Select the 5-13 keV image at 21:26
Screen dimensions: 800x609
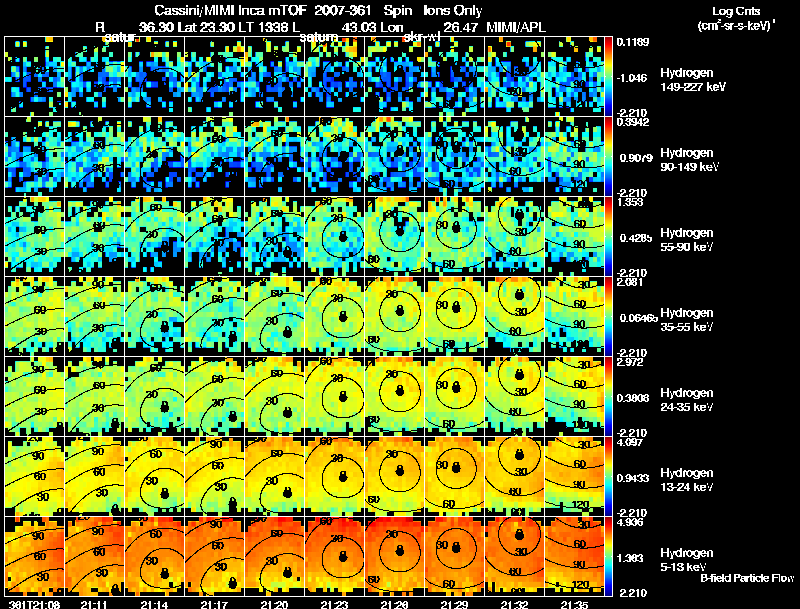(394, 556)
